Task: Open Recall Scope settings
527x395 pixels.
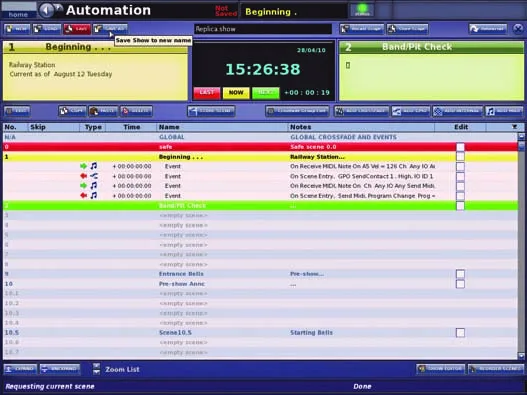Action: click(362, 29)
